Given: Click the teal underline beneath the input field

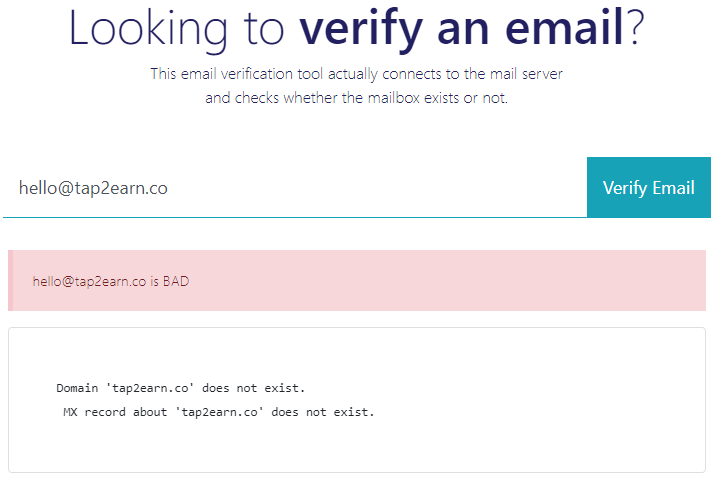Looking at the screenshot, I should pos(295,217).
